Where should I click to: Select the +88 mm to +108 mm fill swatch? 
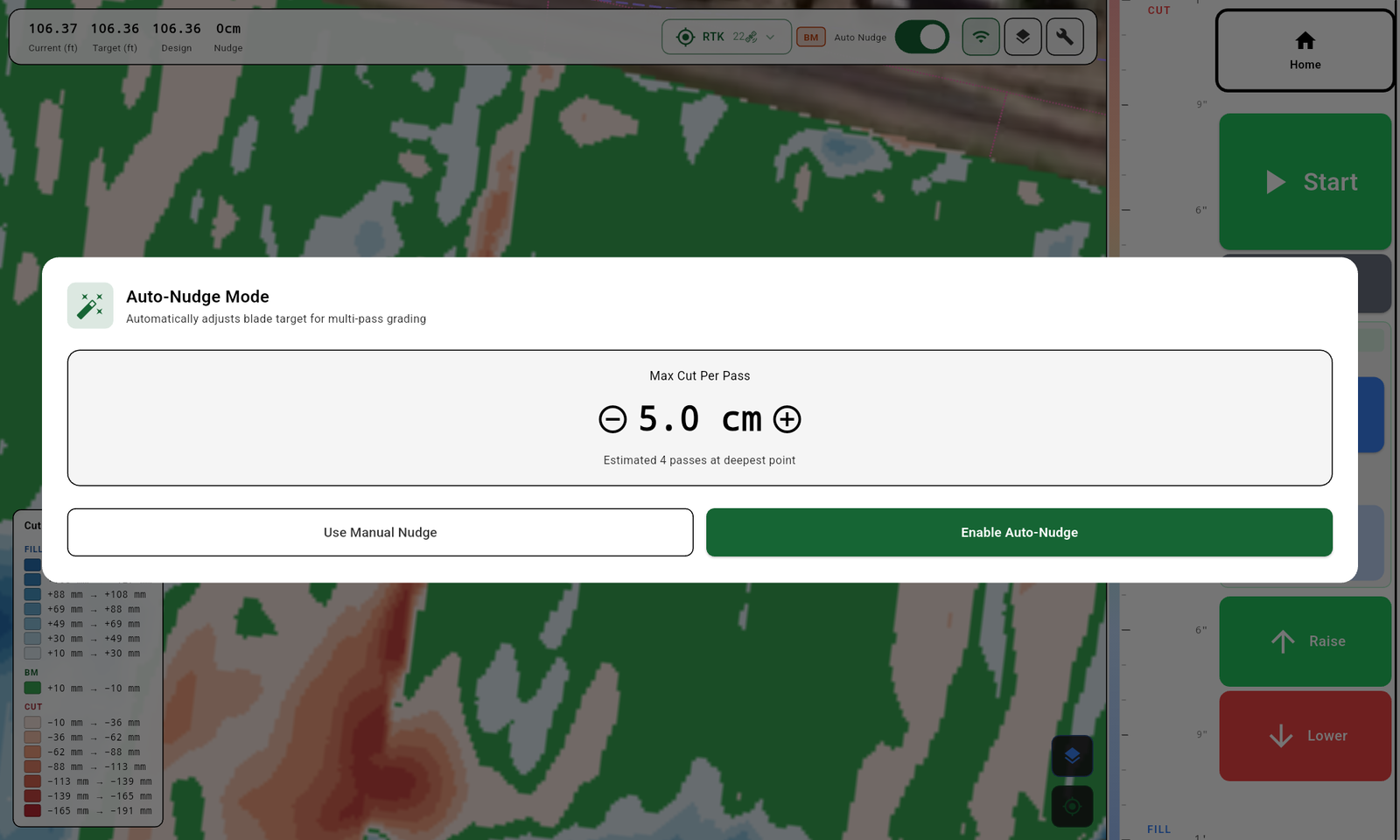click(32, 594)
